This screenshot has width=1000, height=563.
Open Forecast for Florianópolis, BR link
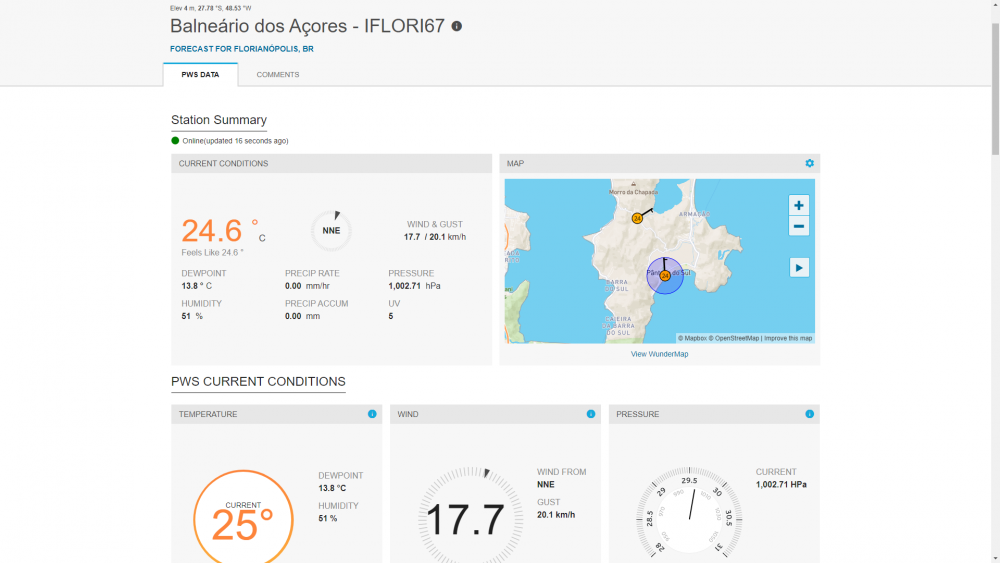click(243, 48)
